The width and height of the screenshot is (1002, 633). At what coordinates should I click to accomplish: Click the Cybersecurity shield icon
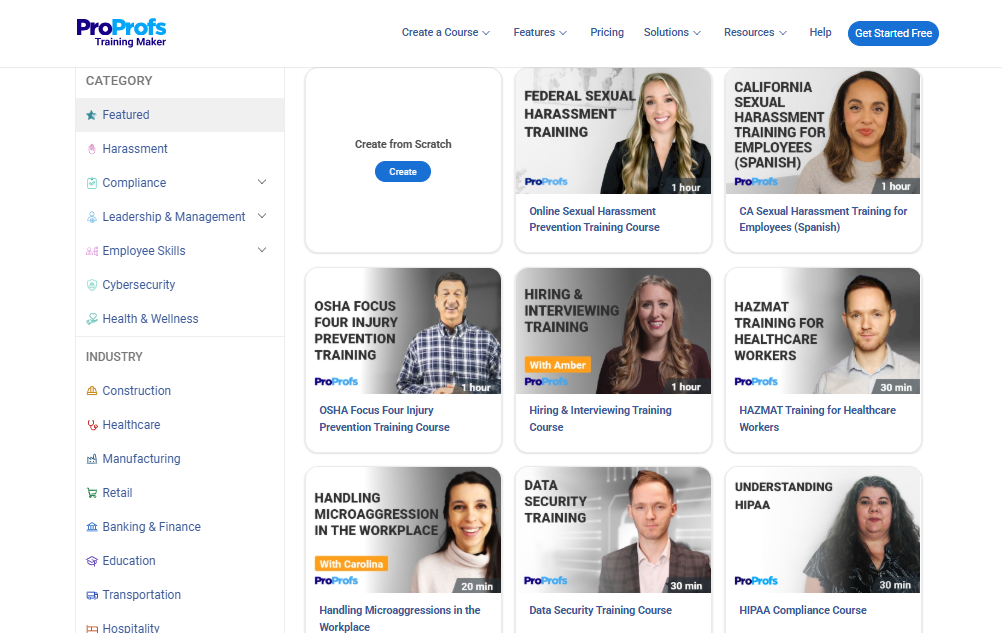point(91,285)
